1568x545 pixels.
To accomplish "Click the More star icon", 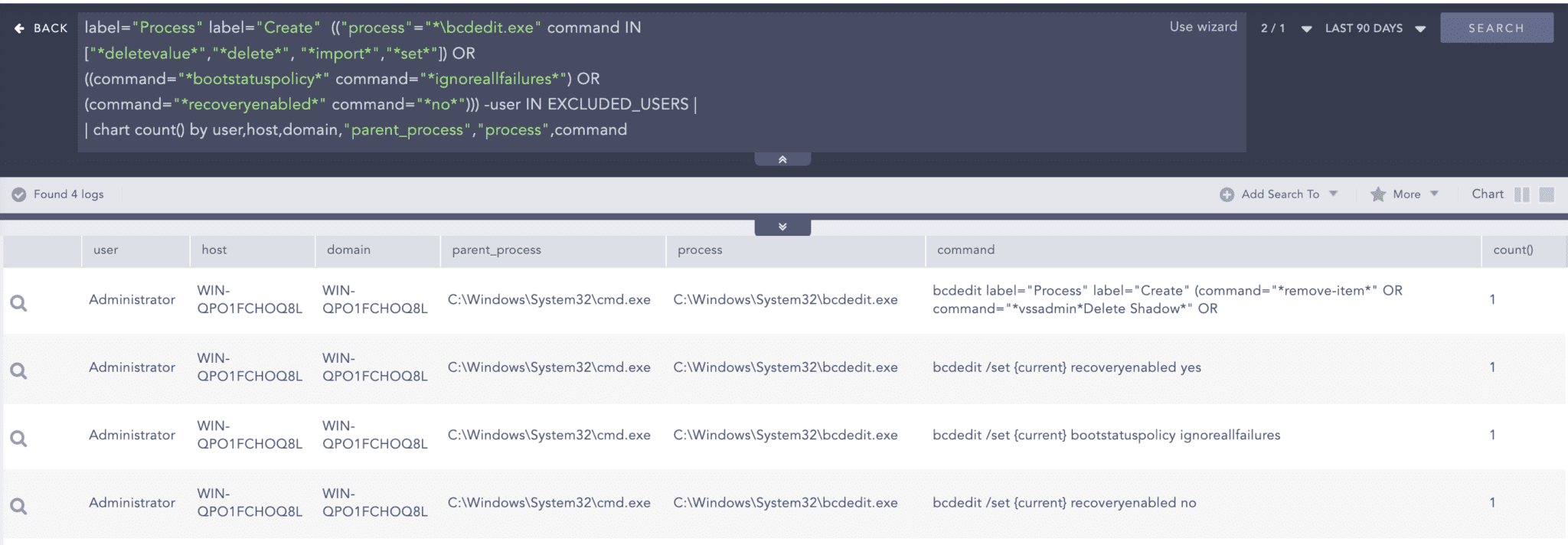I will pos(1377,194).
